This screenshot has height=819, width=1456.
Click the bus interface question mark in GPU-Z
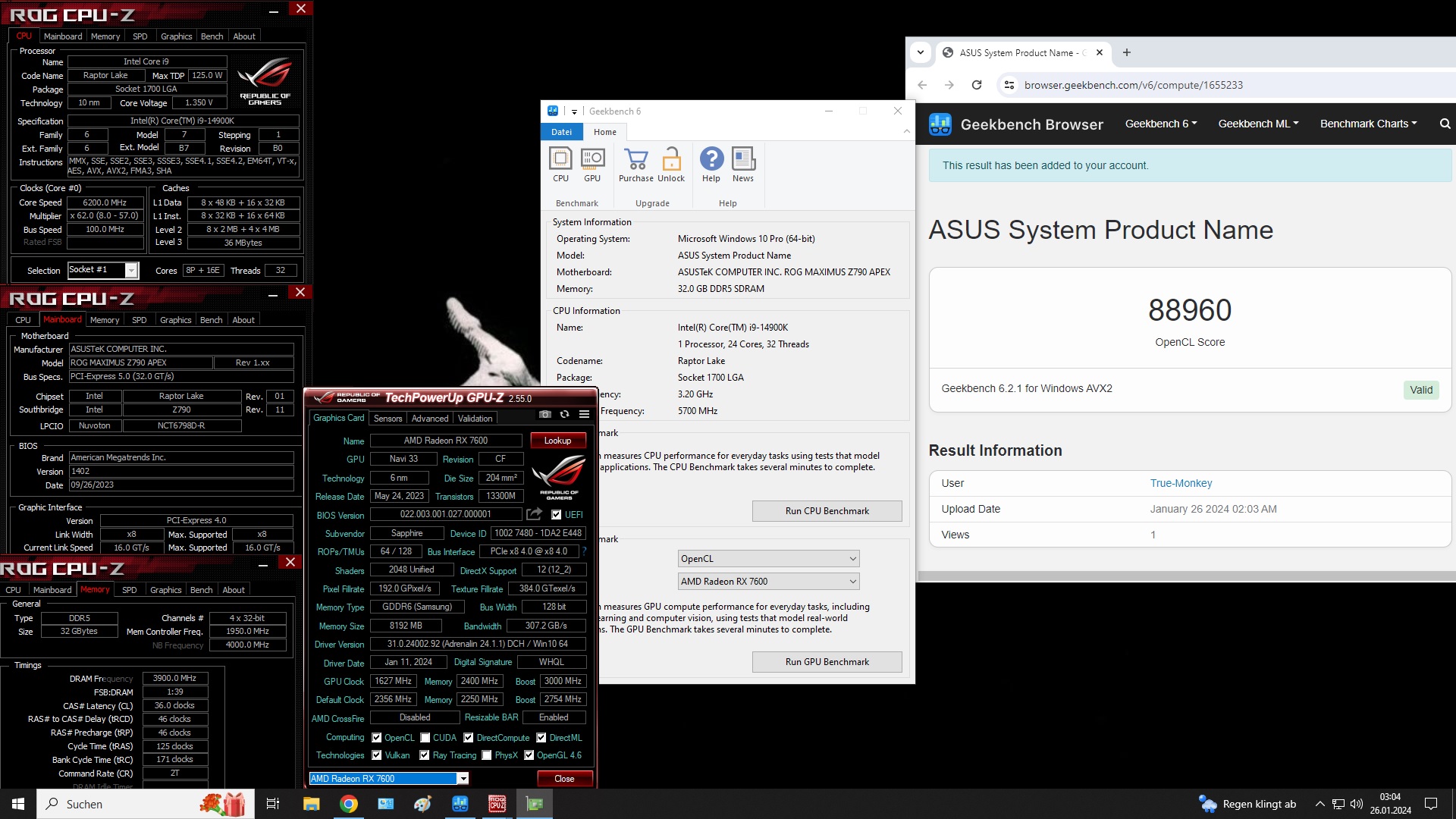(x=584, y=551)
